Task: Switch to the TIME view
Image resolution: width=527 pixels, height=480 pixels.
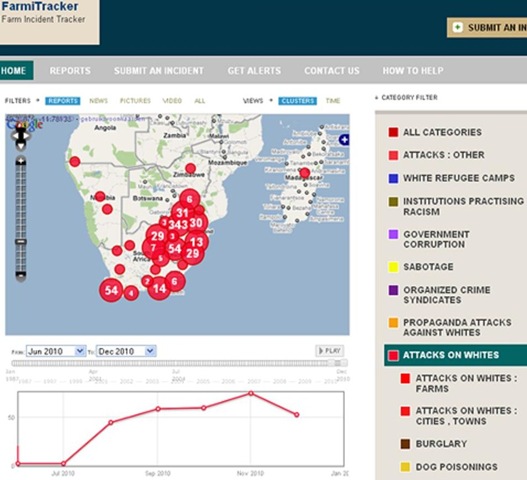Action: 333,101
